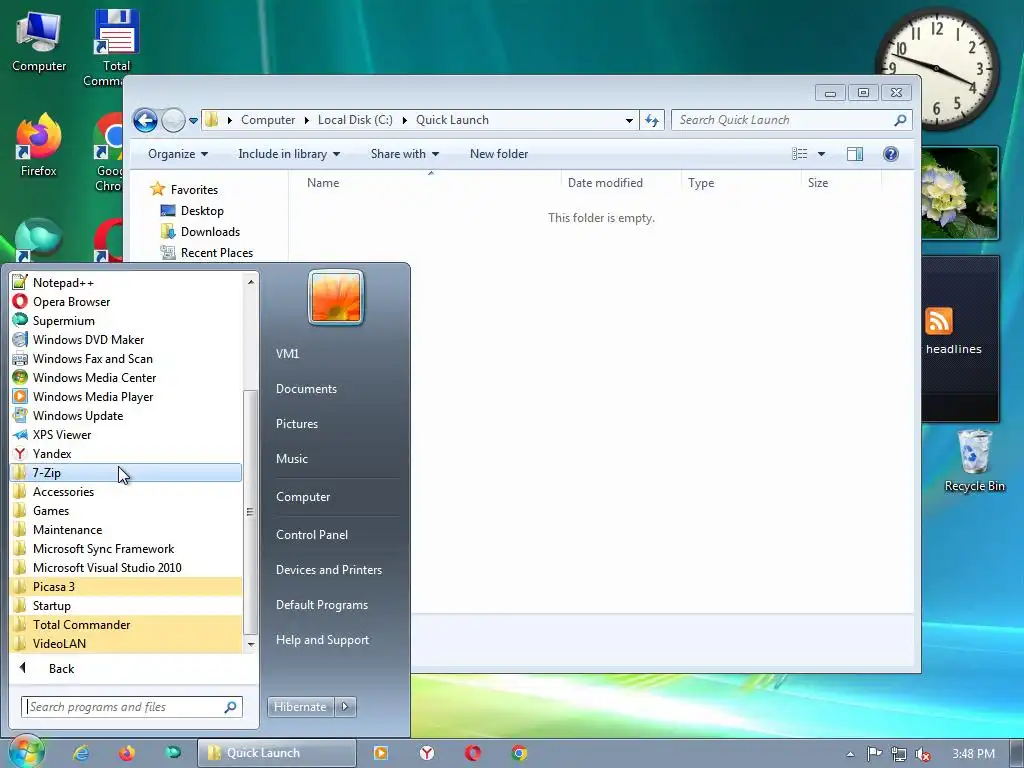Open the Include in library dropdown
The width and height of the screenshot is (1024, 768).
coord(289,154)
